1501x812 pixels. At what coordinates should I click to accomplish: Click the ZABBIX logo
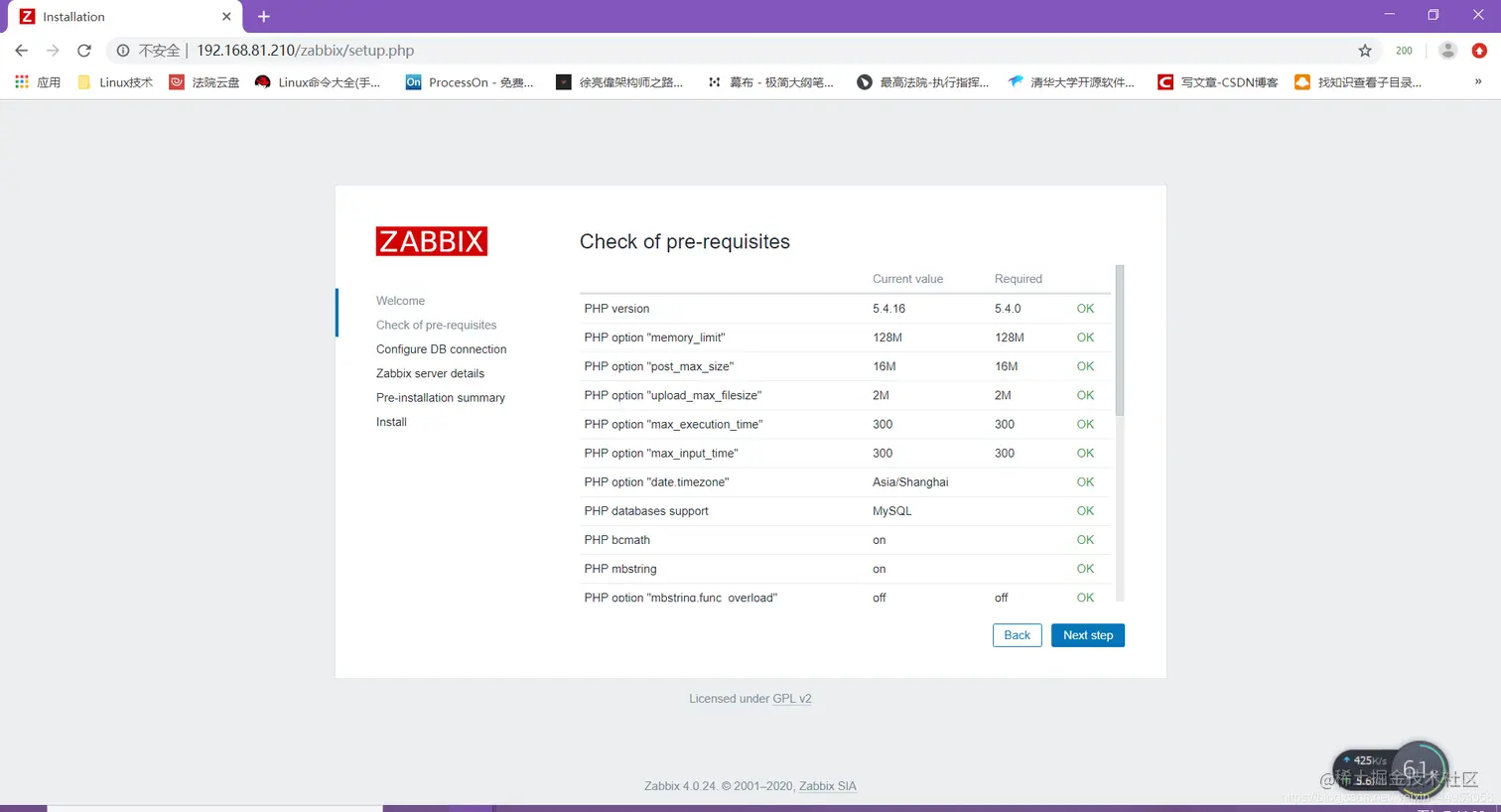point(432,241)
